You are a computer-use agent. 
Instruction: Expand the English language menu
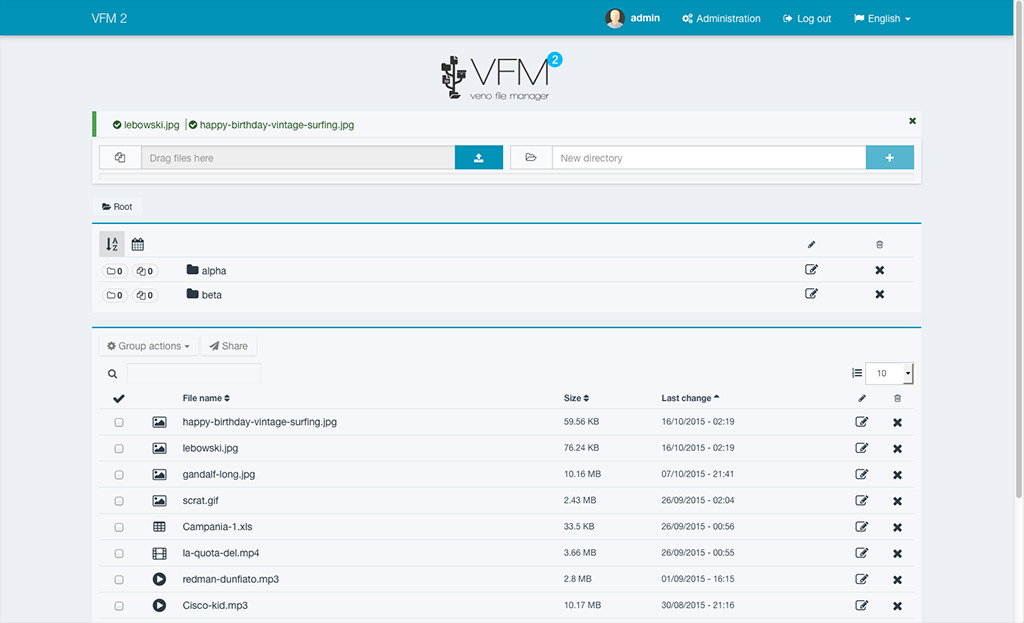click(x=882, y=18)
